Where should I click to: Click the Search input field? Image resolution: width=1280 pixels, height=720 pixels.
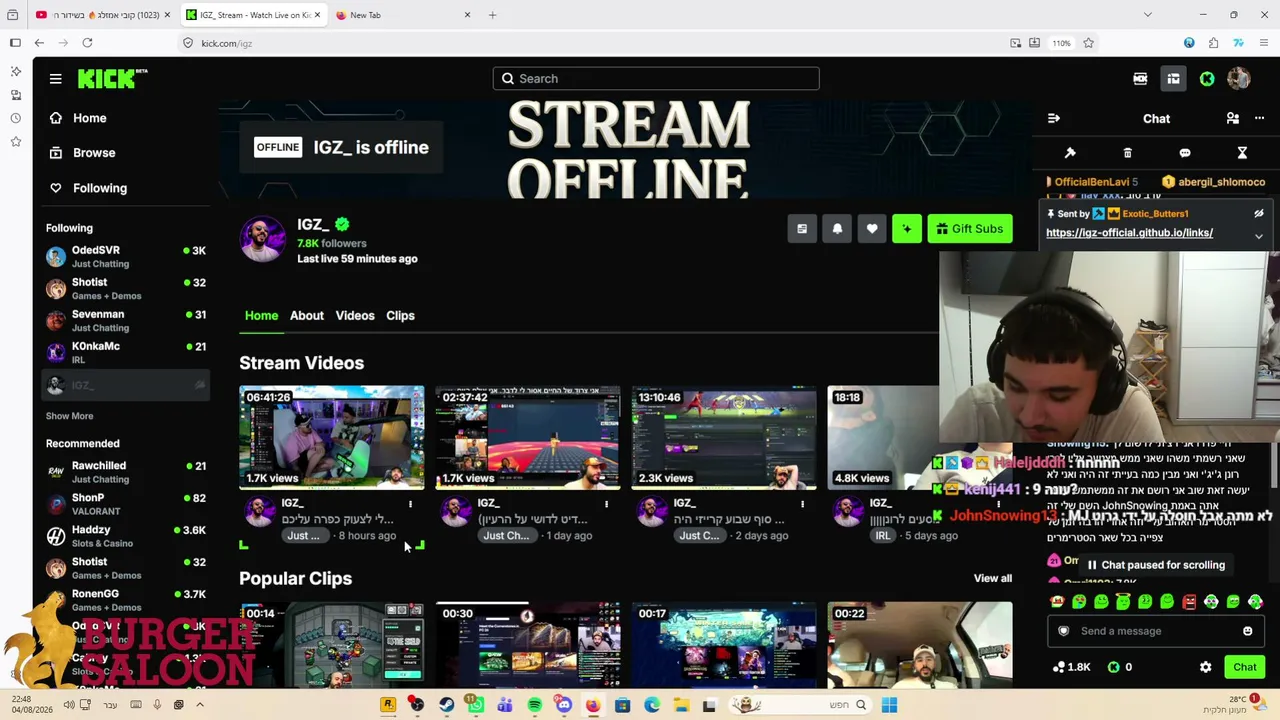click(x=656, y=79)
